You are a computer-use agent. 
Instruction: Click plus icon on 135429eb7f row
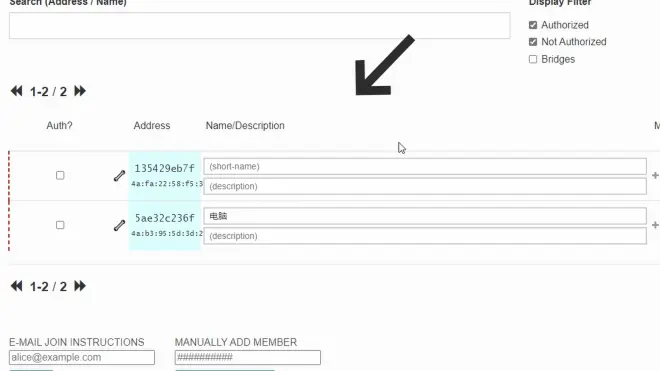coord(655,175)
